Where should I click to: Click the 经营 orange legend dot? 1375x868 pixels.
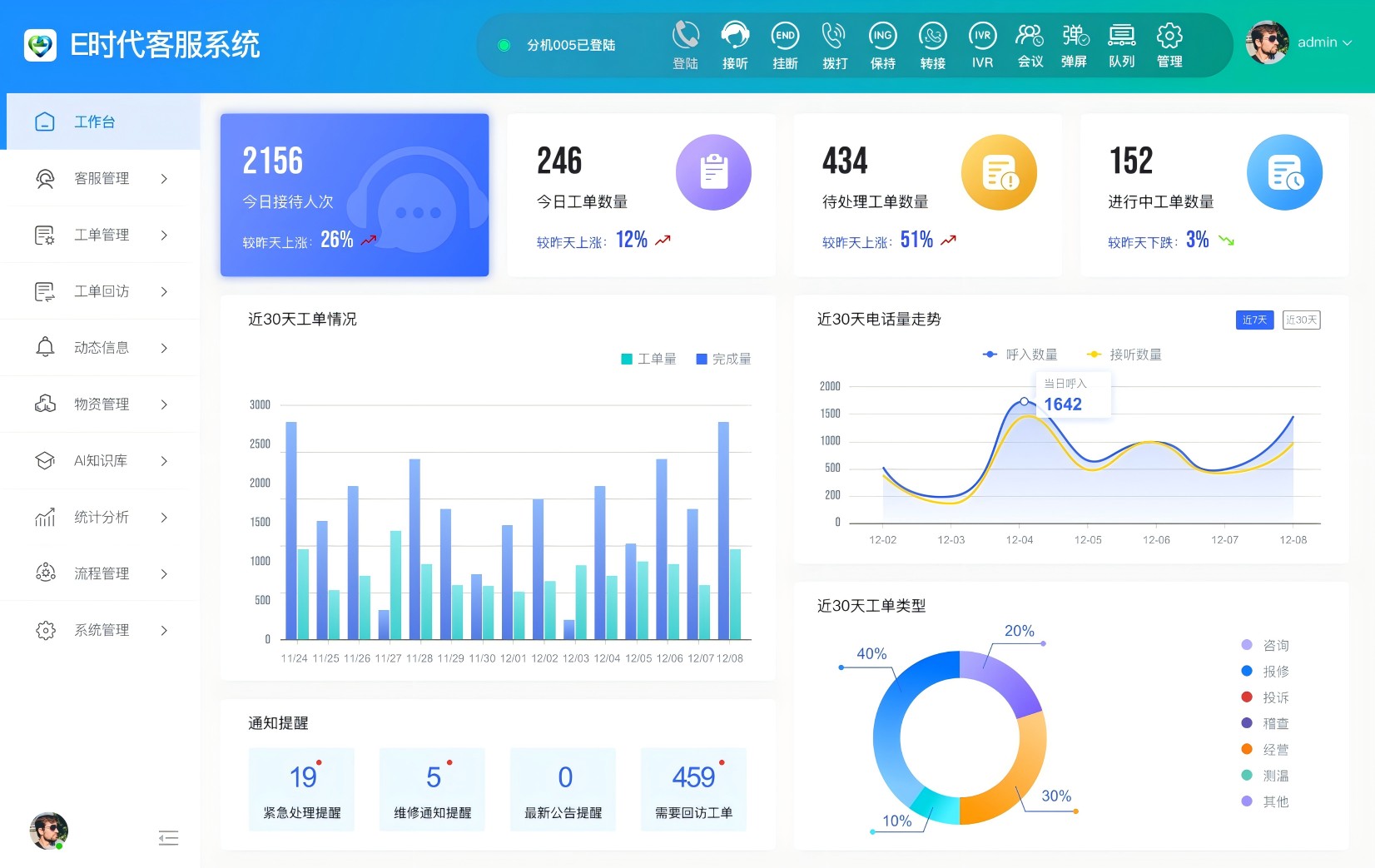point(1247,749)
